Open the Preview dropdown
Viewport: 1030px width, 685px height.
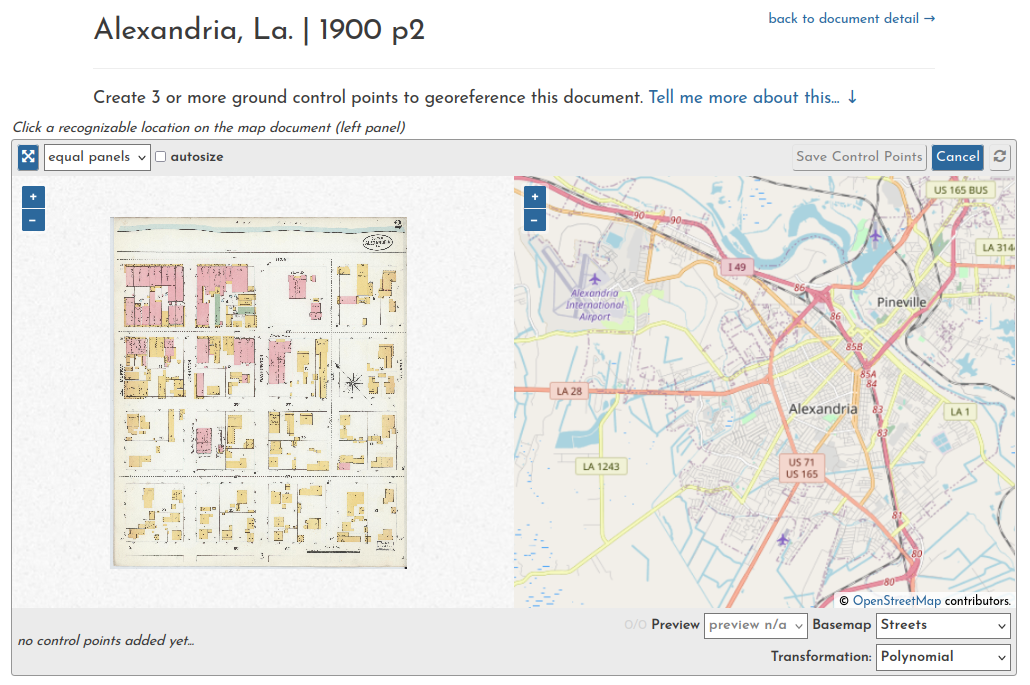(x=755, y=625)
